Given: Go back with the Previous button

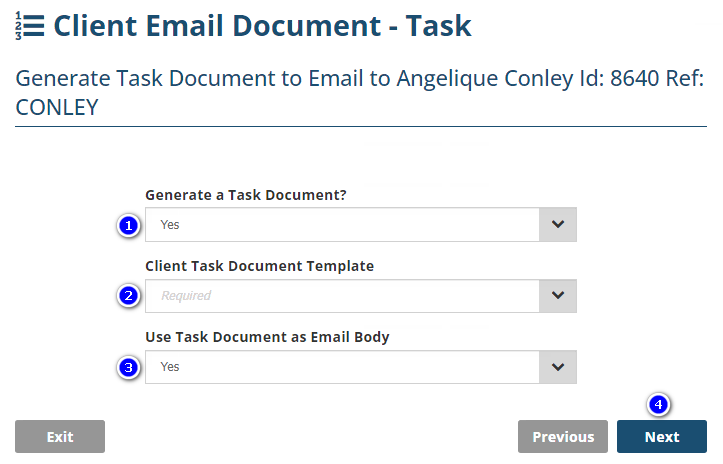Looking at the screenshot, I should [563, 437].
